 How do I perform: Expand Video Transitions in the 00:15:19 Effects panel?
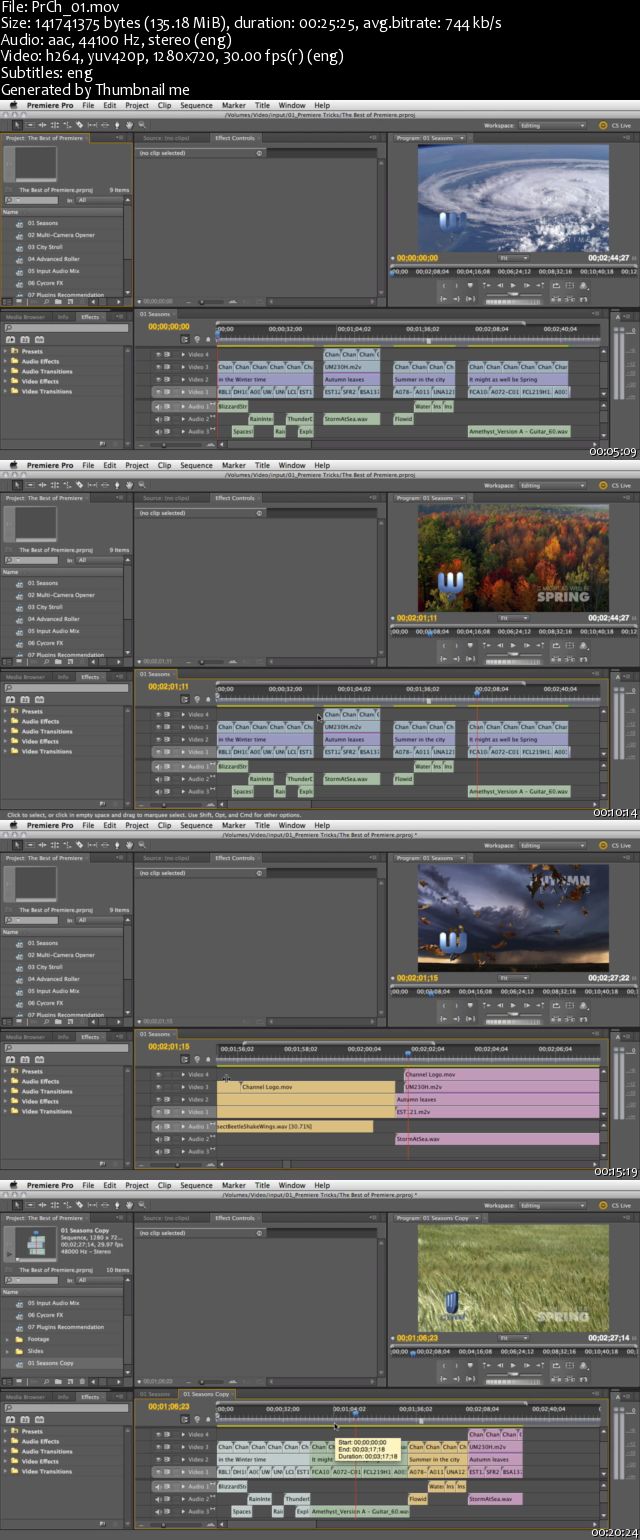point(5,1111)
